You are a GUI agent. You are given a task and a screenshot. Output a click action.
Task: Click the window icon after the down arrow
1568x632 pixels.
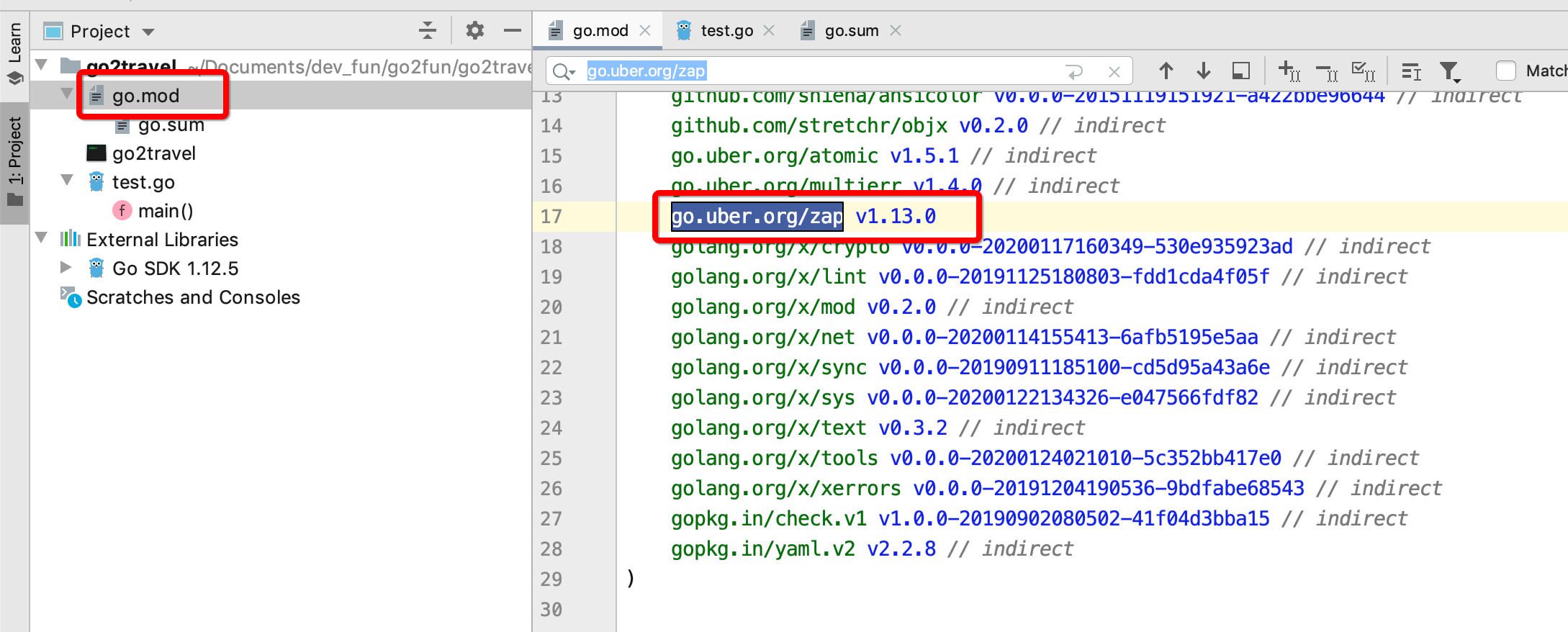point(1240,71)
